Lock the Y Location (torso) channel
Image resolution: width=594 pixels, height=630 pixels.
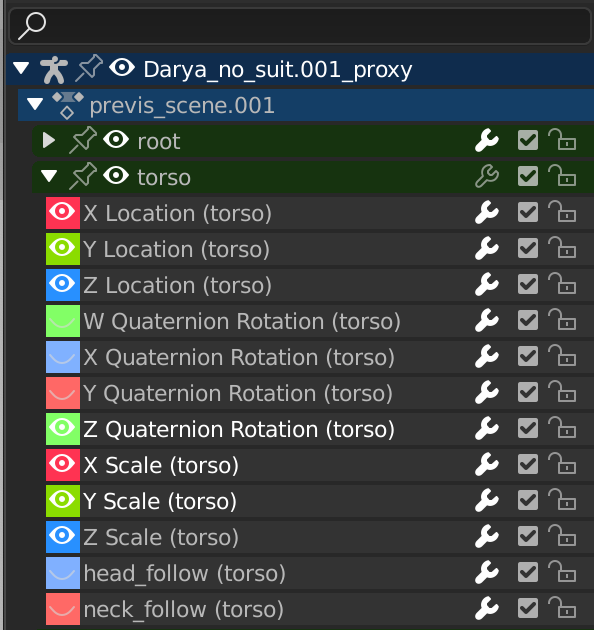[x=562, y=247]
